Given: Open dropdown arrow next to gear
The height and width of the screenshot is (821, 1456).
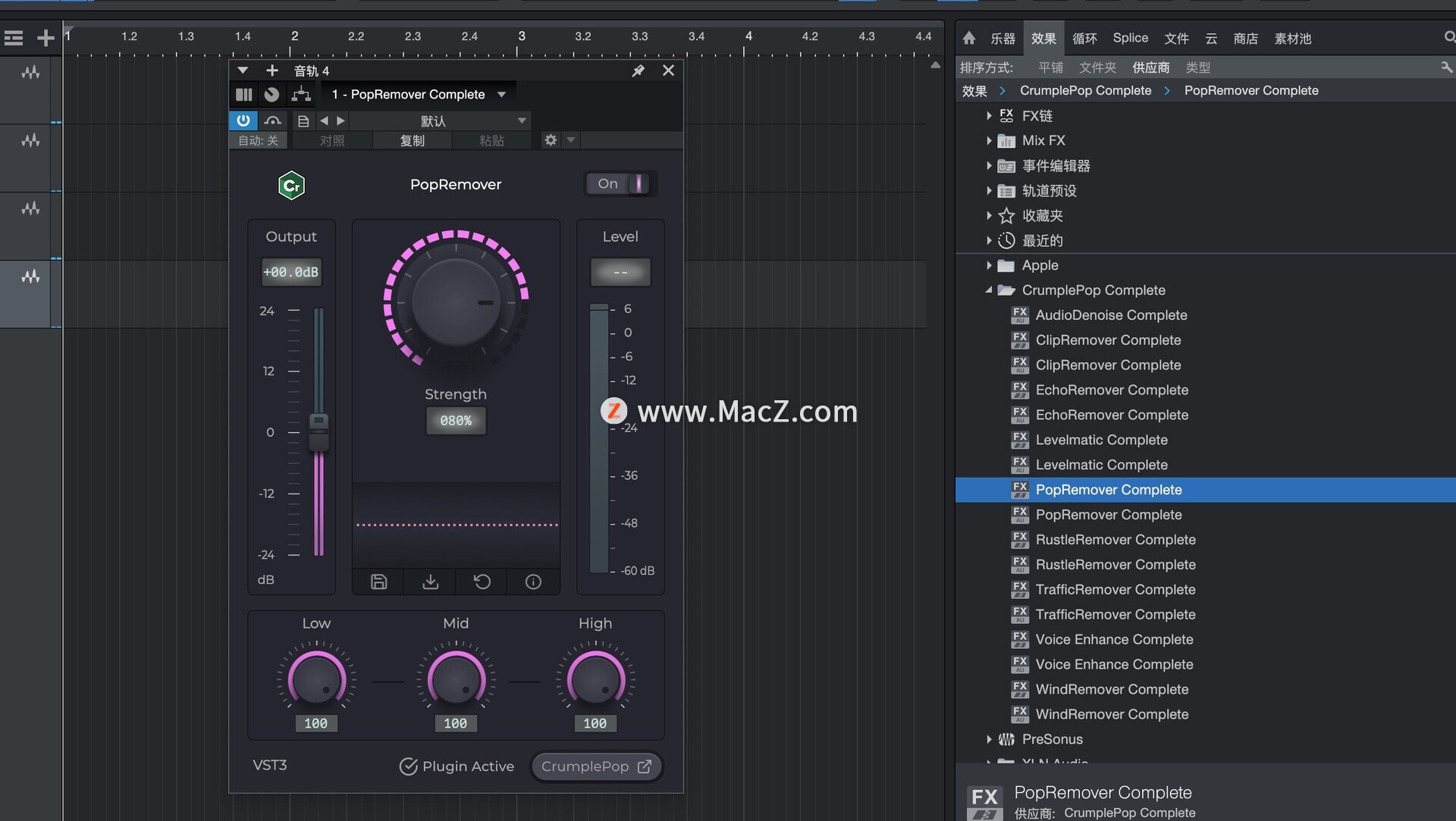Looking at the screenshot, I should pyautogui.click(x=571, y=140).
